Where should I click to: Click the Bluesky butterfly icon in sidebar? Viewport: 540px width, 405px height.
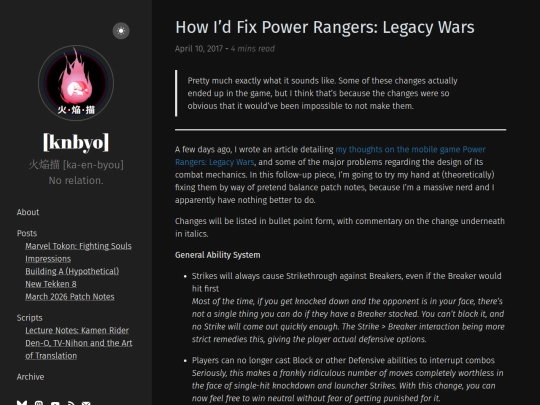click(22, 403)
